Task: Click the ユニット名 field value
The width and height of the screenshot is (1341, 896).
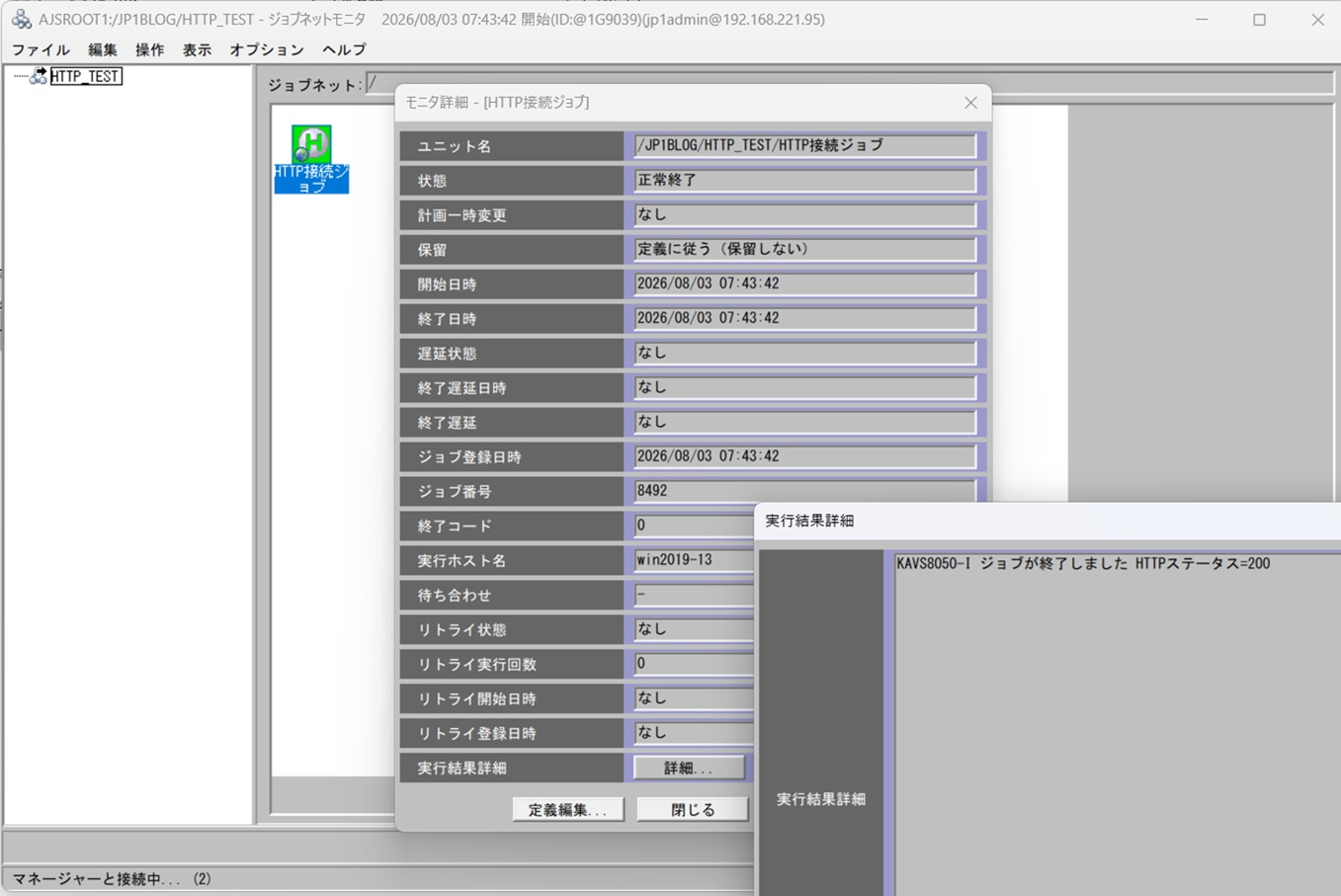Action: (804, 145)
